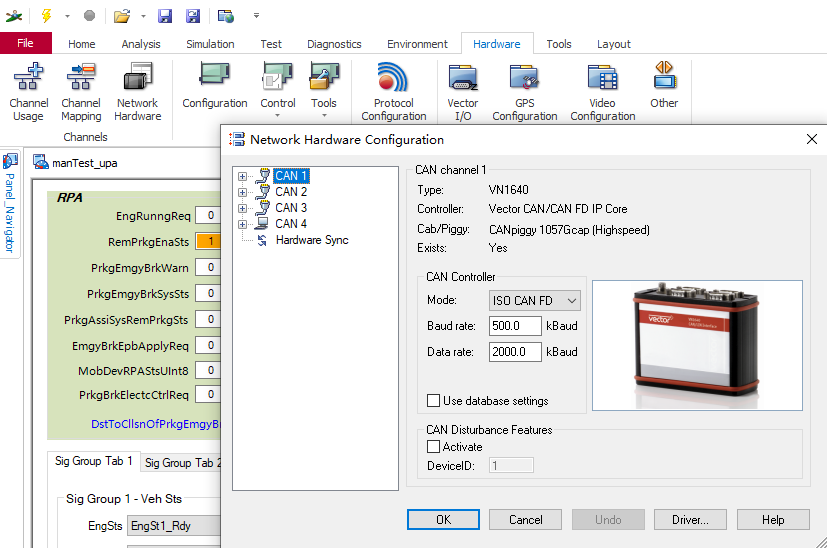Switch to the Environment ribbon tab

(x=417, y=44)
